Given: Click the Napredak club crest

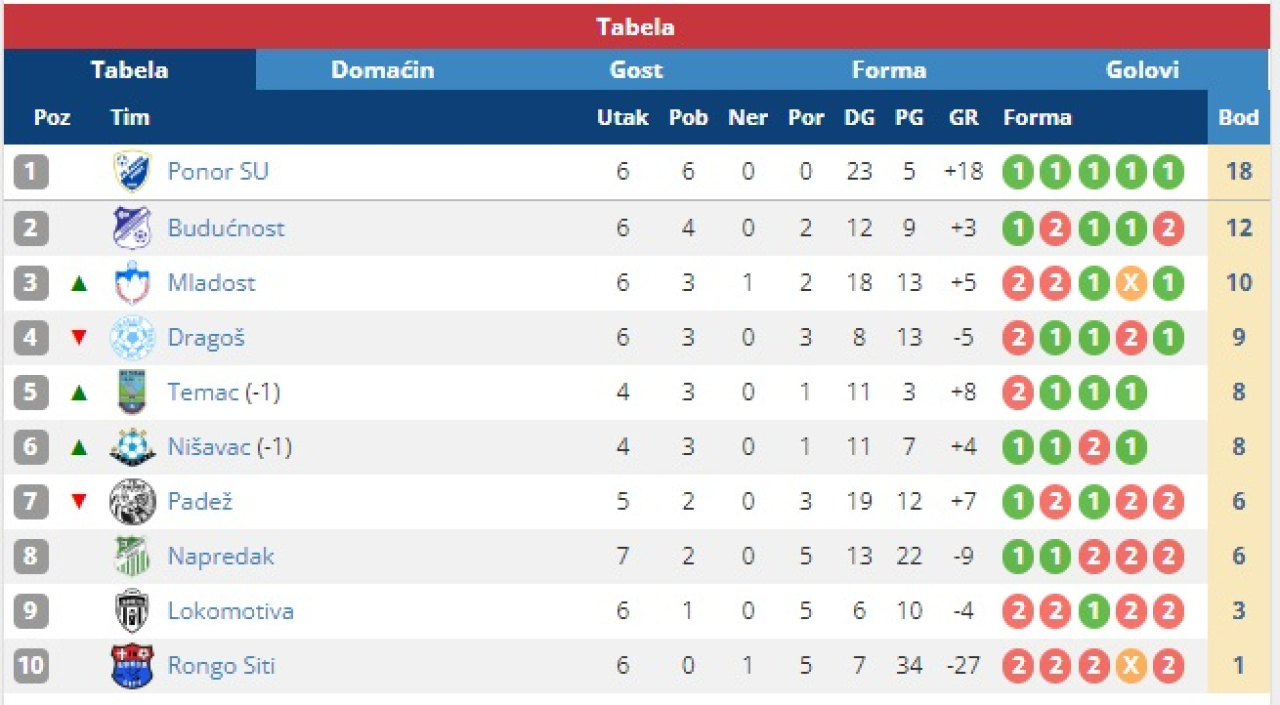Looking at the screenshot, I should [132, 556].
